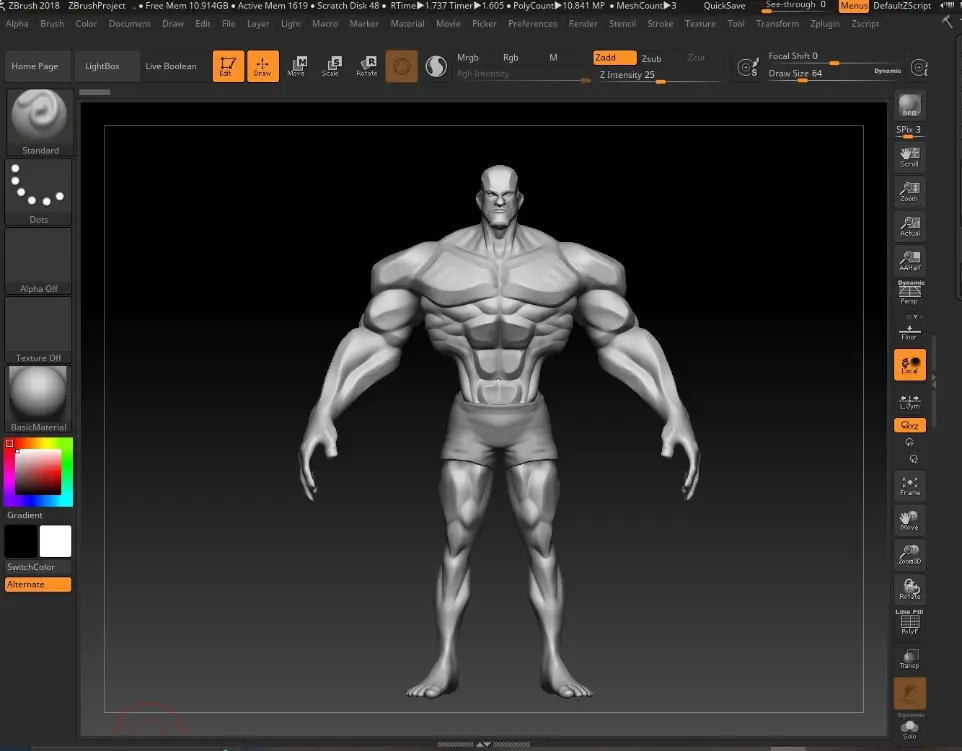Click DefaultZScript button

coord(902,6)
